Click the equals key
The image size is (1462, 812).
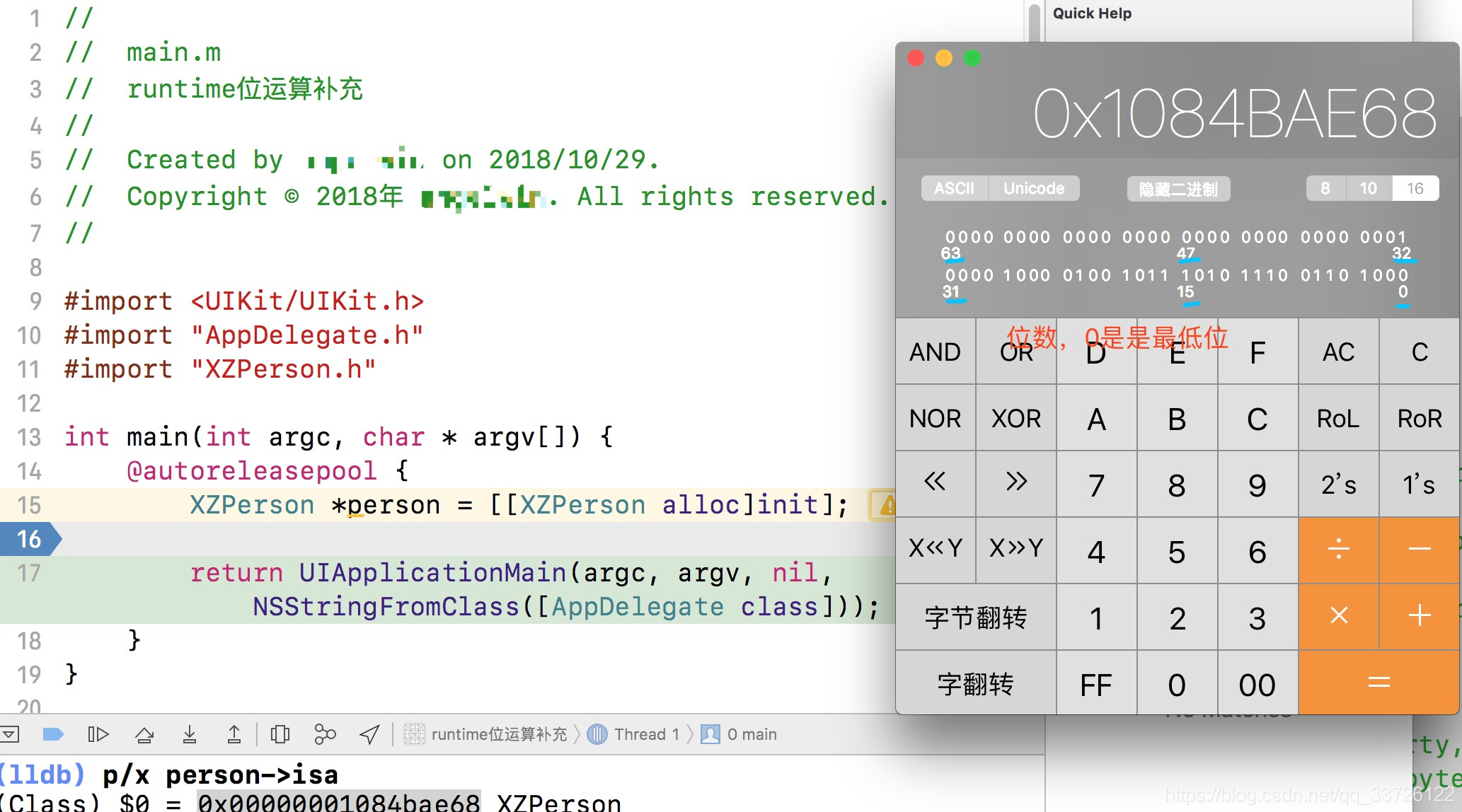[x=1378, y=683]
